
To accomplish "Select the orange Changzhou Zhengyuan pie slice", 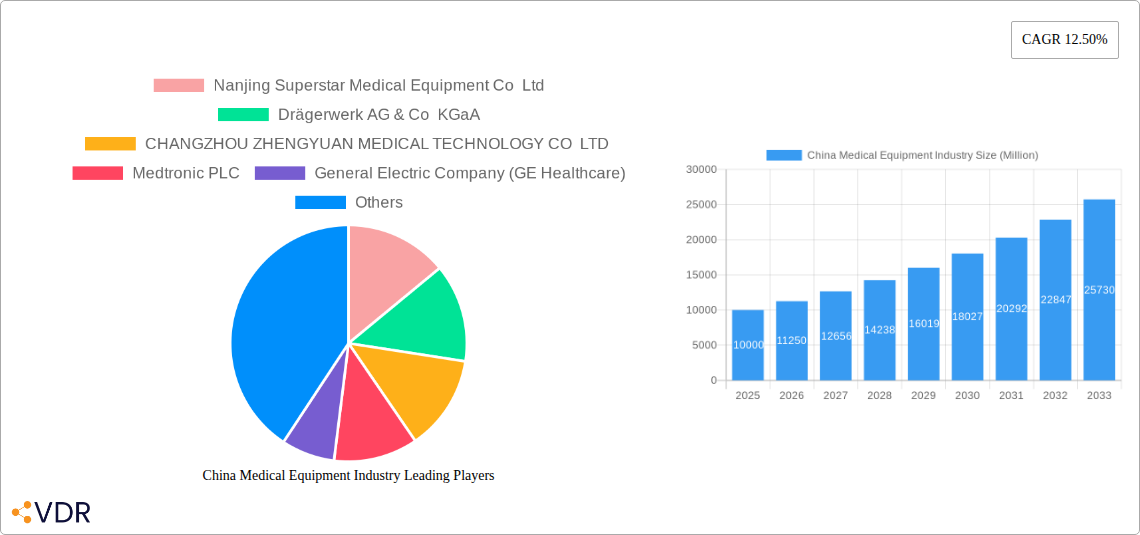I will 414,385.
